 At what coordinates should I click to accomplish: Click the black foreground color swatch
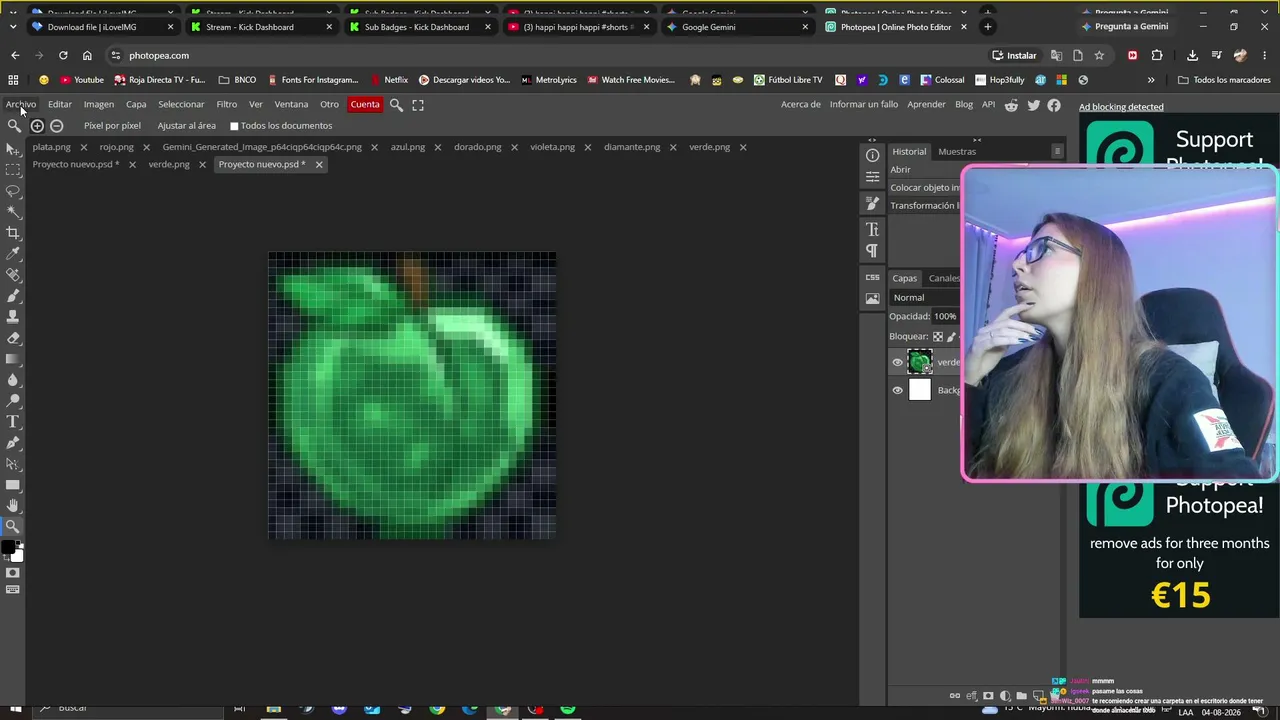[x=9, y=548]
